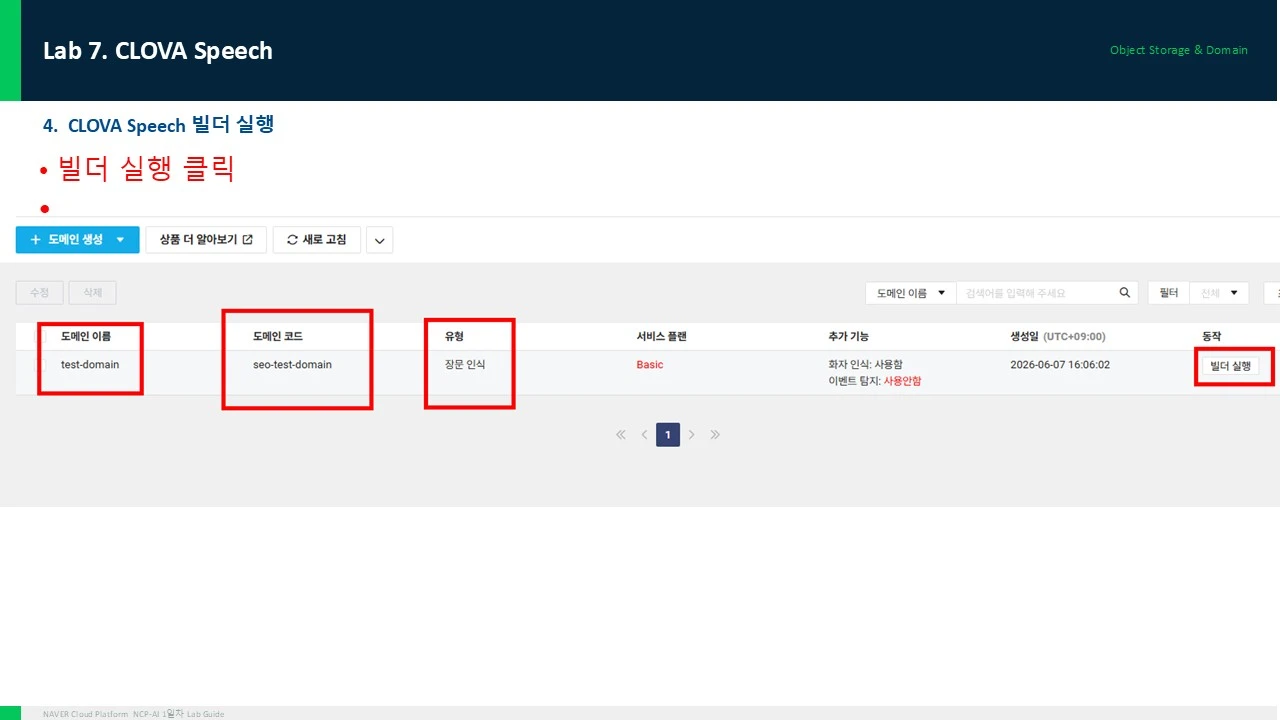This screenshot has height=720, width=1280.
Task: Click the 동작 column header
Action: [x=1212, y=337]
